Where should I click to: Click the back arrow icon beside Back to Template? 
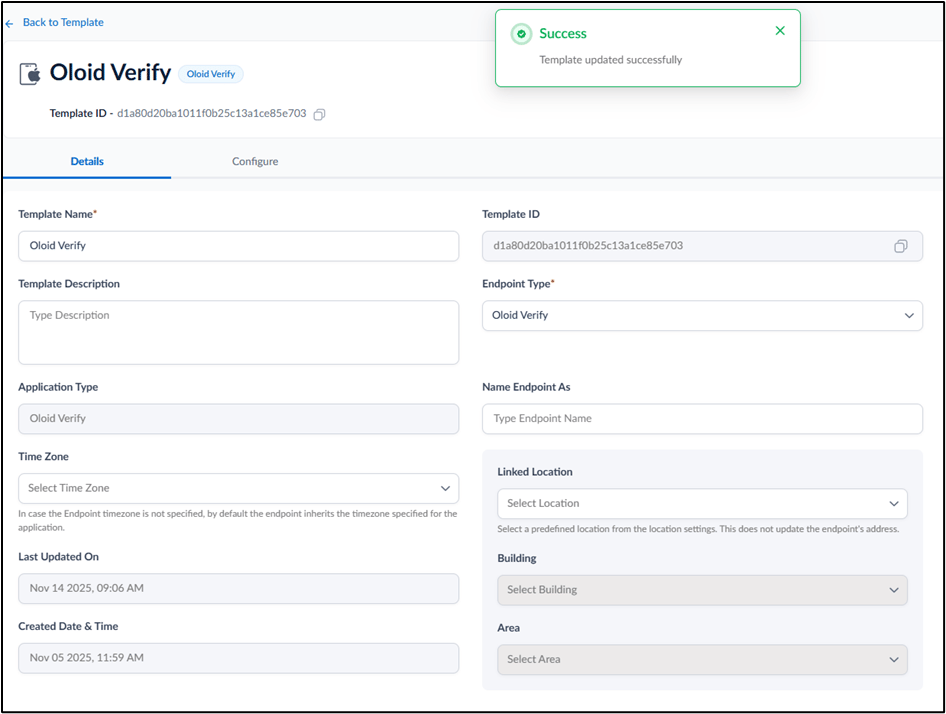[x=9, y=24]
